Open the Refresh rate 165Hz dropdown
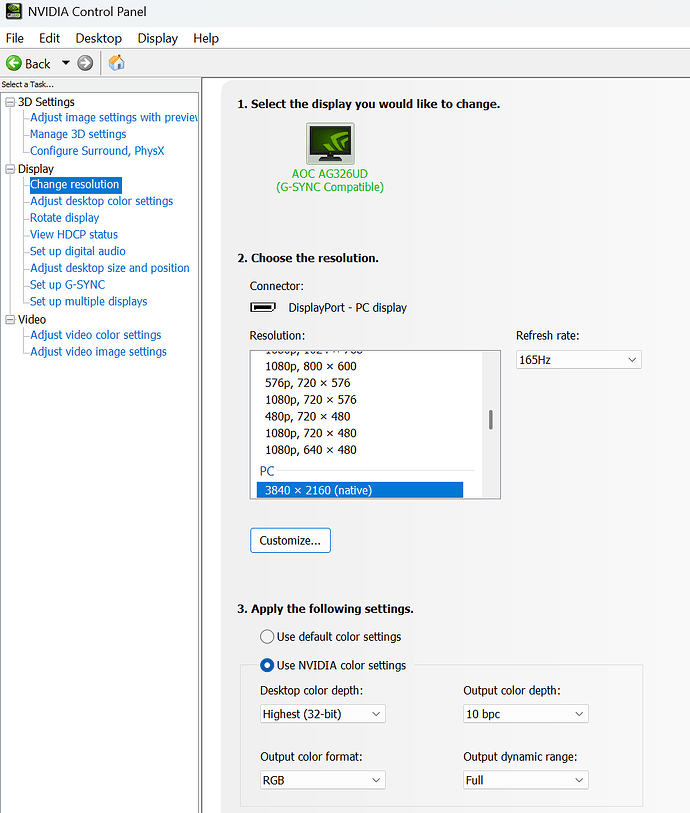 [x=579, y=360]
